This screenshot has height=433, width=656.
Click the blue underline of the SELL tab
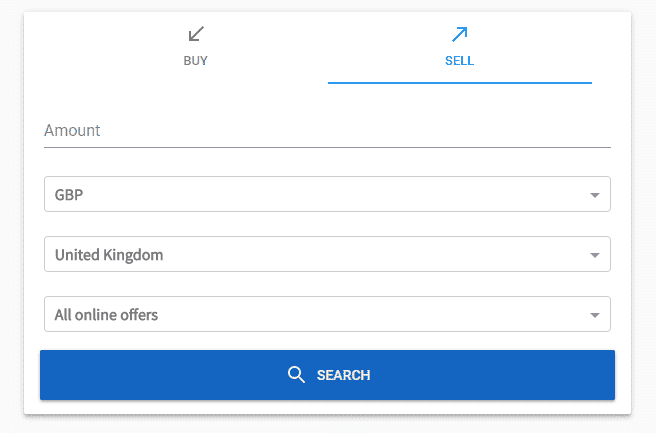(460, 83)
